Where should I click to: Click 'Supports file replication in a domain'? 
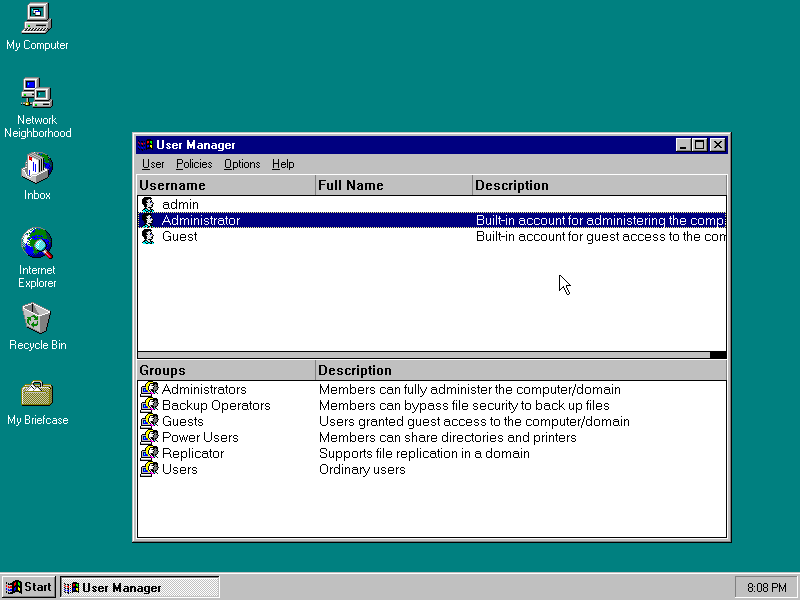[424, 453]
